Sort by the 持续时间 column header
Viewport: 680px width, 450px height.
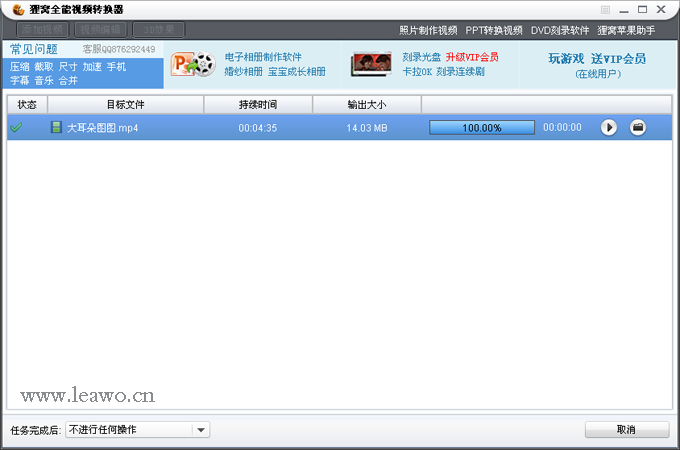coord(258,104)
